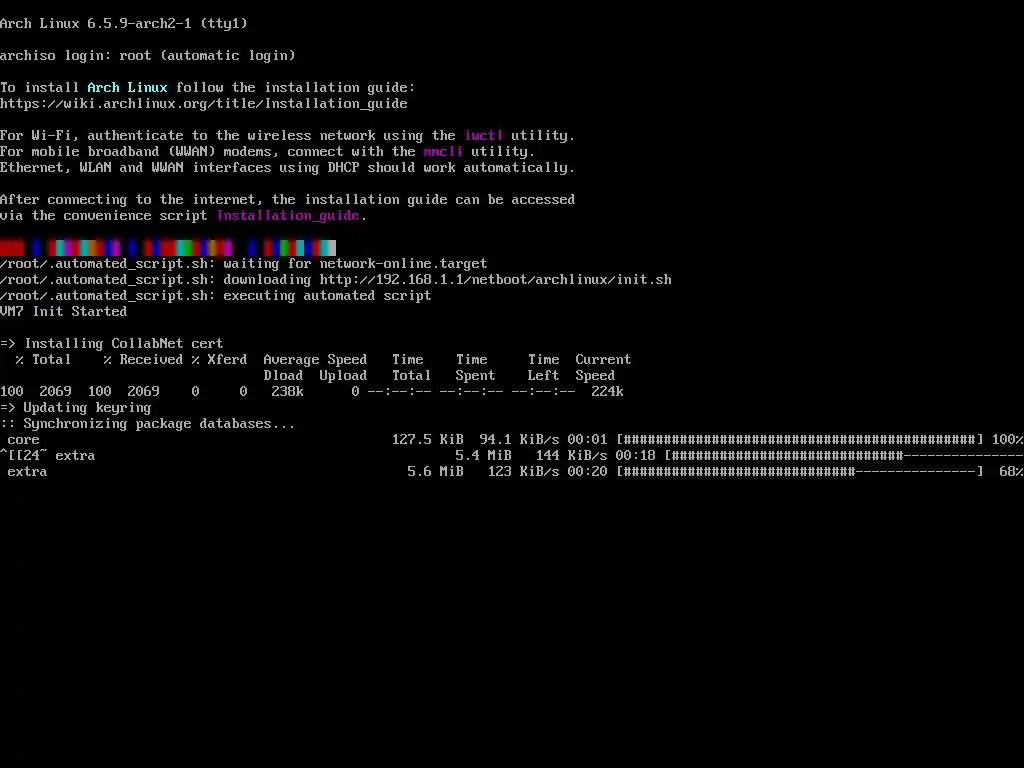Click the '224k' current speed value
Screen dimensions: 1024x768
pyautogui.click(x=607, y=391)
